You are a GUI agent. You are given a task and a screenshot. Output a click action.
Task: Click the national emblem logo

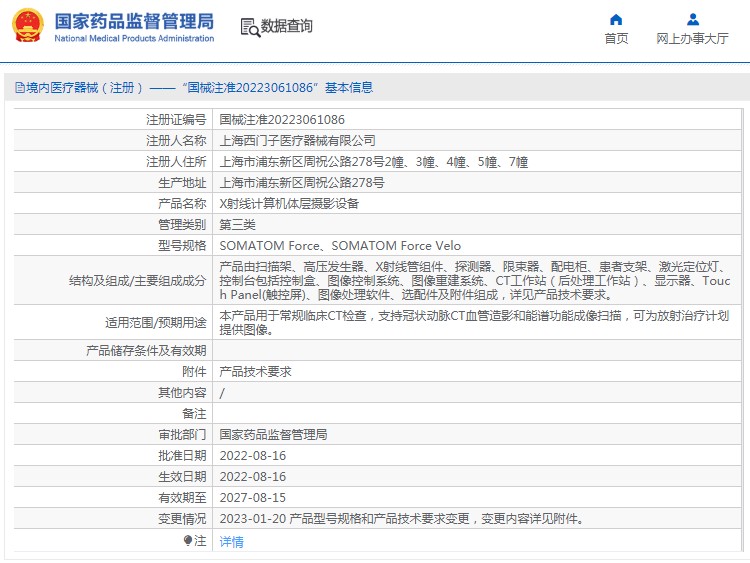tap(28, 25)
